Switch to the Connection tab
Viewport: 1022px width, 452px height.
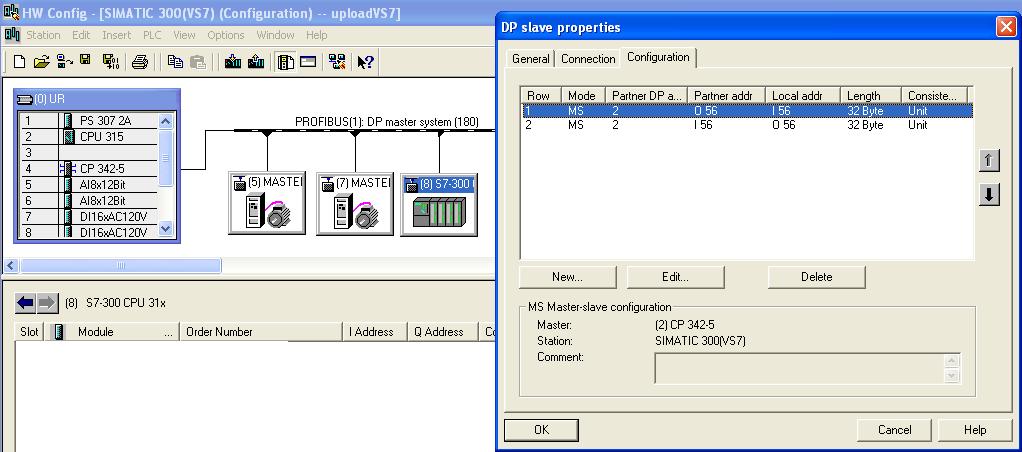tap(588, 59)
